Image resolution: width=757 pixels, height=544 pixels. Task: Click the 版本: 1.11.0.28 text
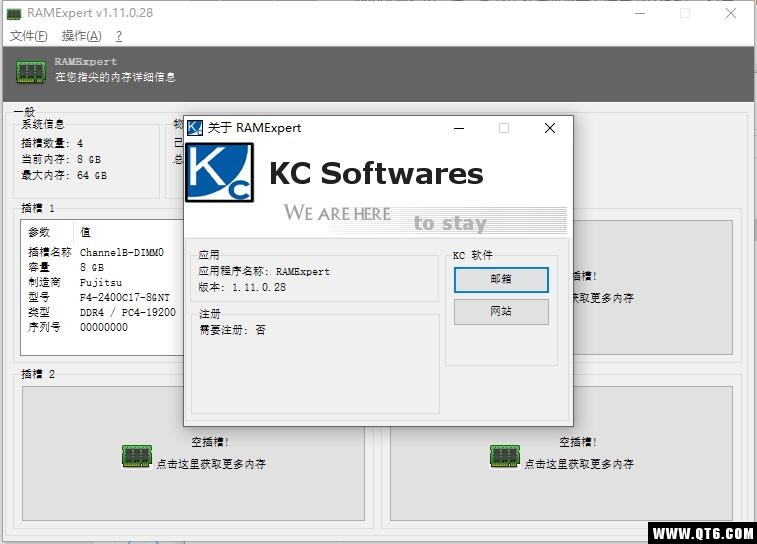(x=242, y=287)
